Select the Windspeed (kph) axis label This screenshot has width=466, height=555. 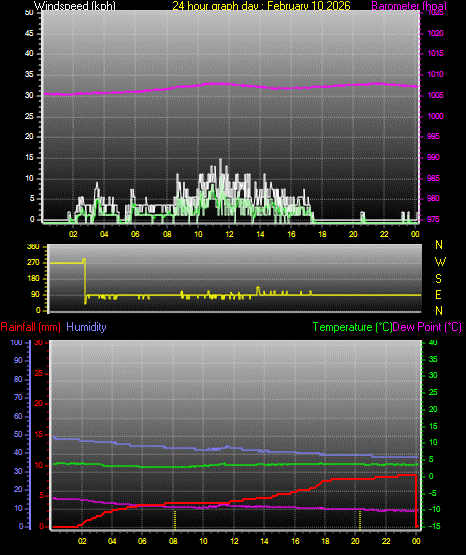[x=75, y=6]
